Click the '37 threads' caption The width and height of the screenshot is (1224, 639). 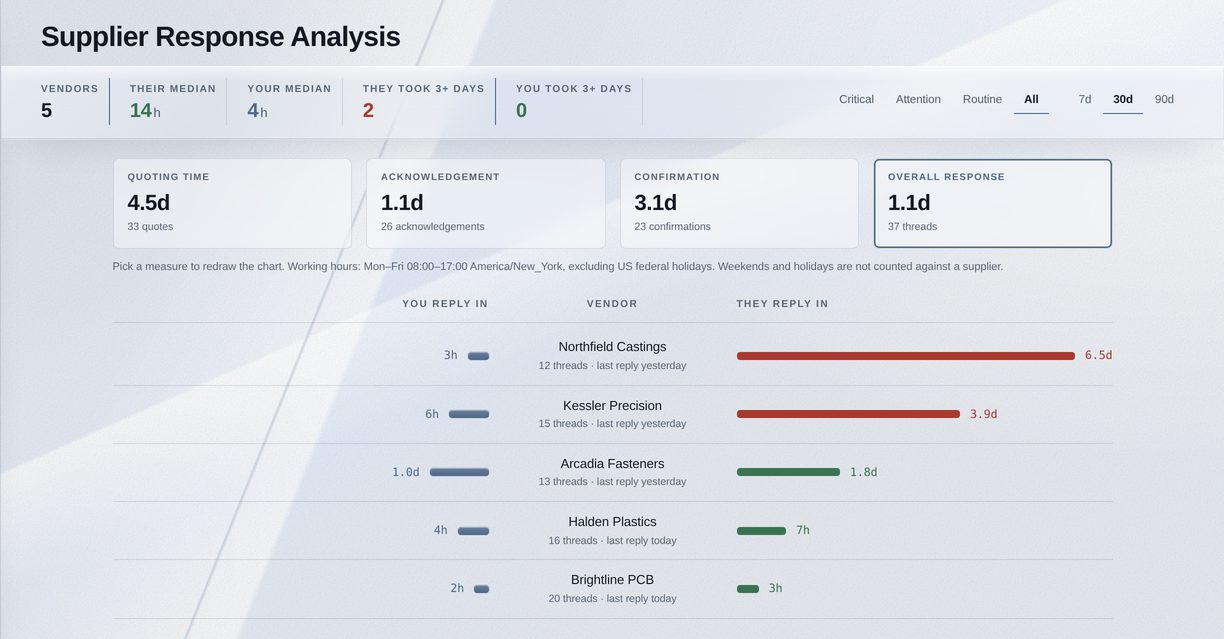coord(912,227)
